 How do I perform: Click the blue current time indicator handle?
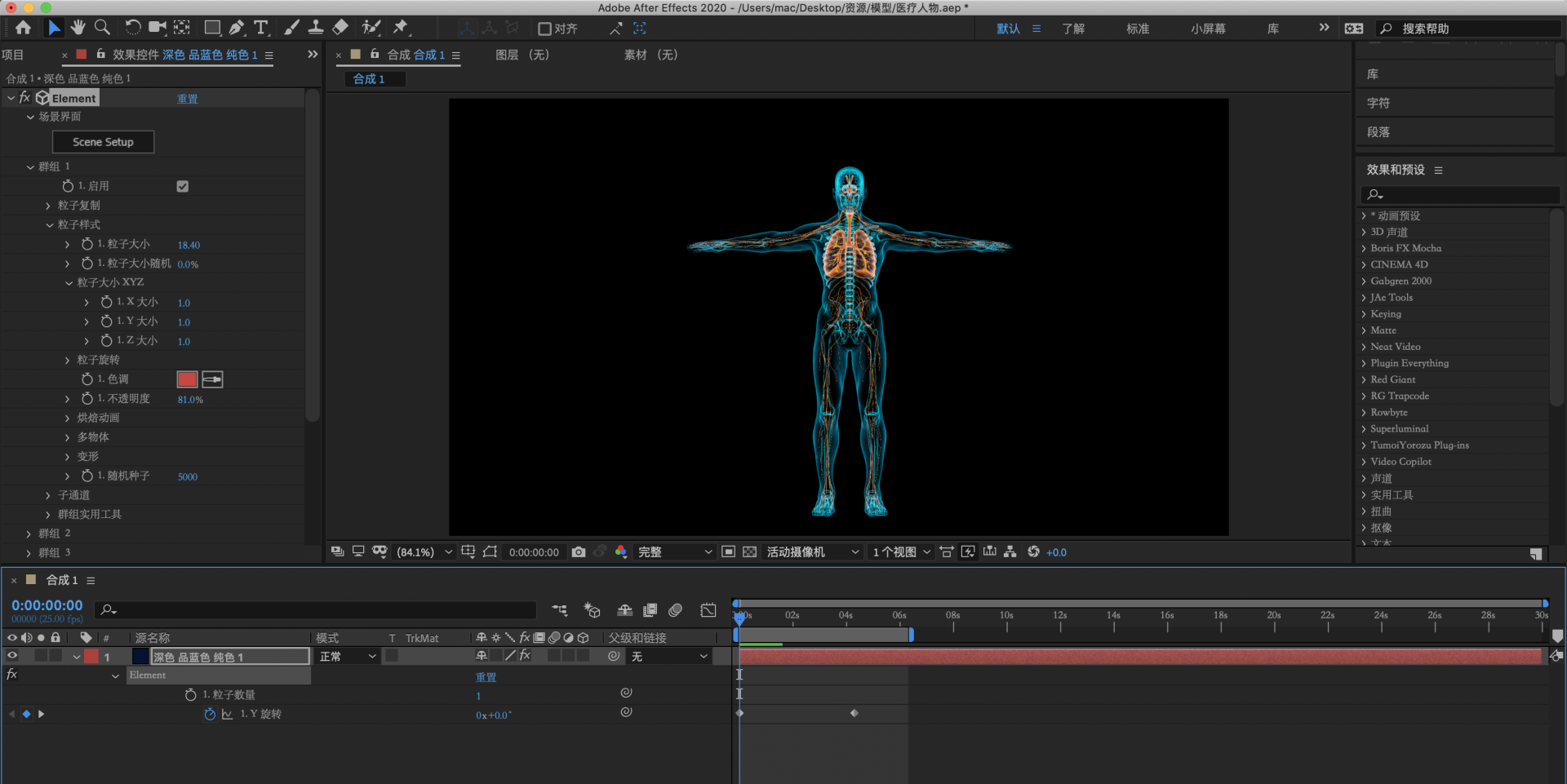pyautogui.click(x=739, y=618)
